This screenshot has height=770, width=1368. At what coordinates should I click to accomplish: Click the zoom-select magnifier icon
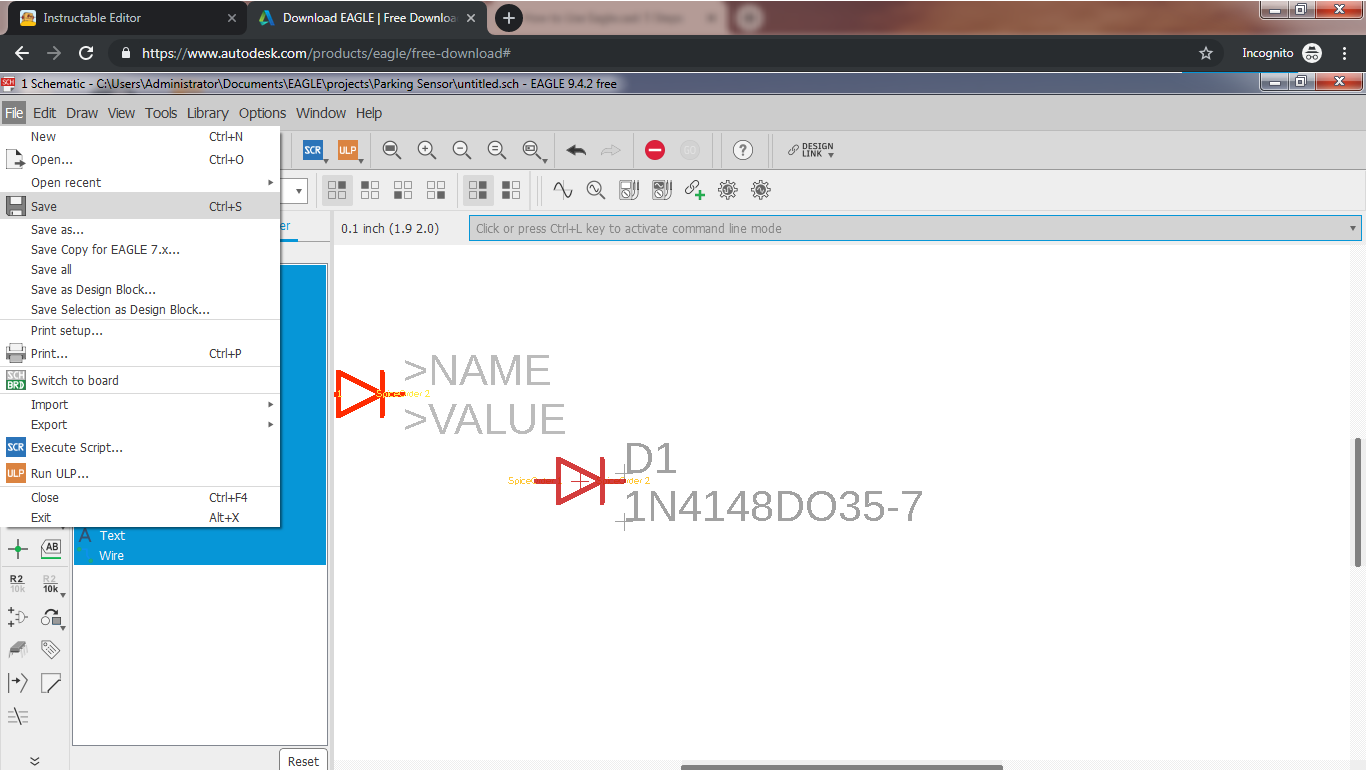click(x=534, y=150)
